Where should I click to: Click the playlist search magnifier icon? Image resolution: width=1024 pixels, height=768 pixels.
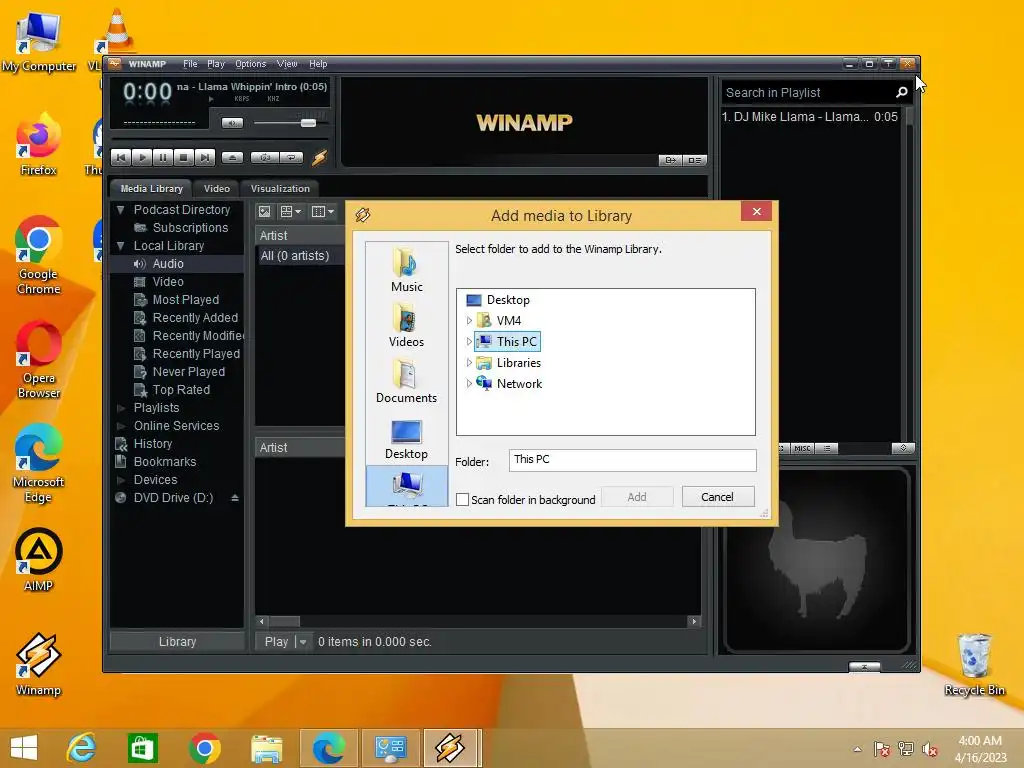[902, 93]
